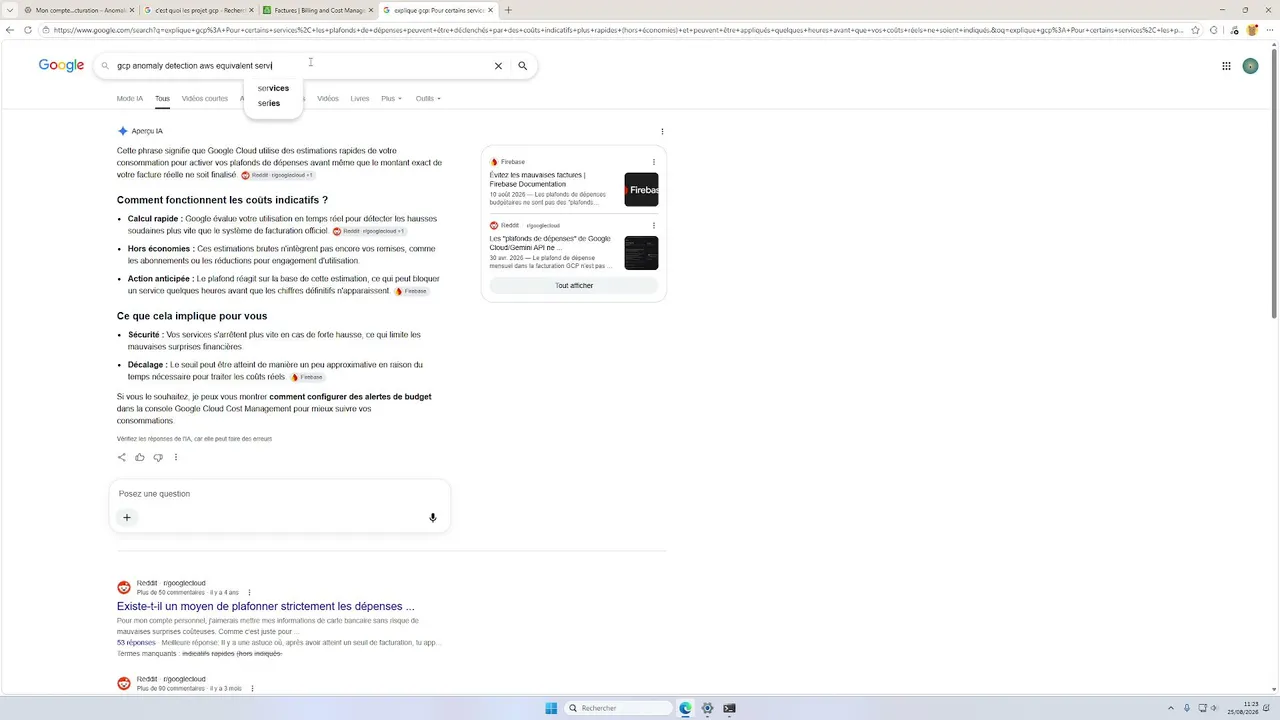Image resolution: width=1280 pixels, height=720 pixels.
Task: Open Reddit 'plafonds de dépenses' source card
Action: 550,243
